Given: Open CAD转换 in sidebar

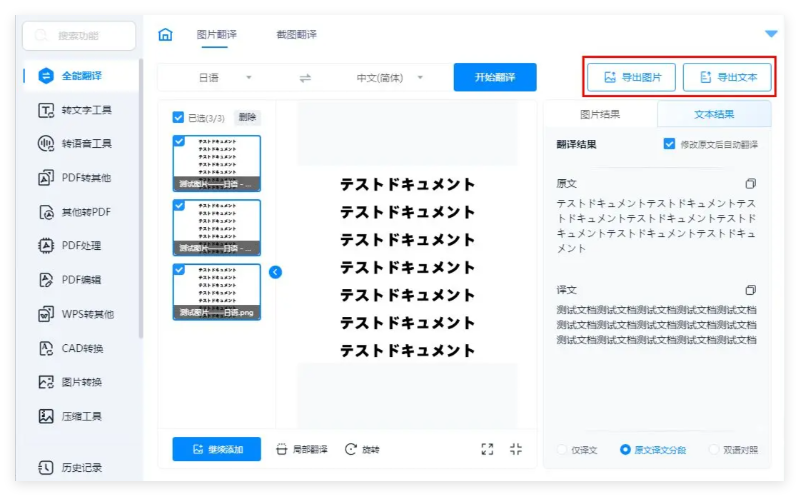Looking at the screenshot, I should [71, 349].
